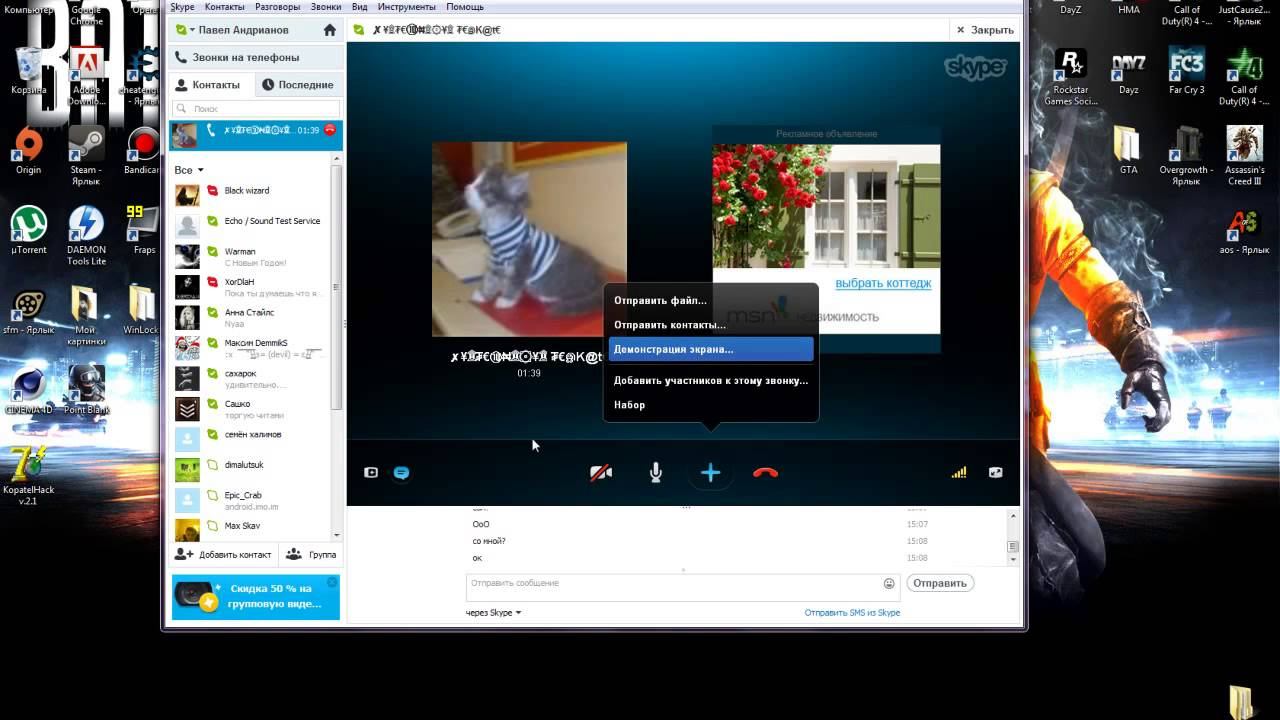Hang up from the active call row in sidebar

pyautogui.click(x=330, y=130)
